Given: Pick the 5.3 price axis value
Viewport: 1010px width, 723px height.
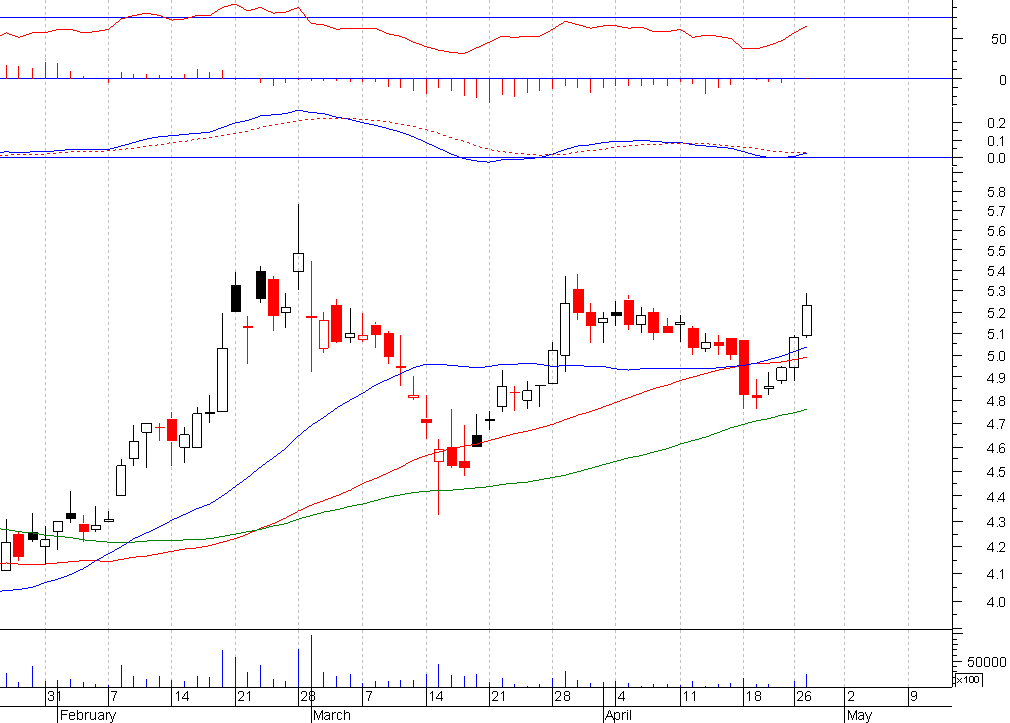Looking at the screenshot, I should [x=996, y=292].
